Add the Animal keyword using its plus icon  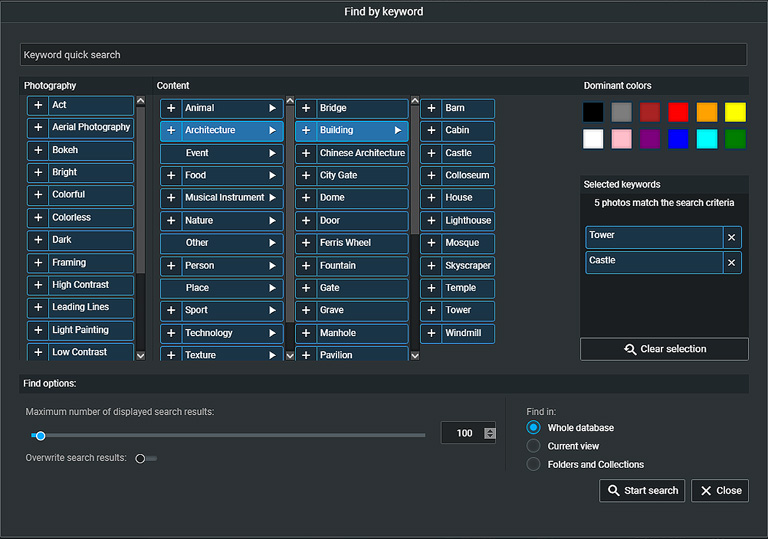click(171, 108)
